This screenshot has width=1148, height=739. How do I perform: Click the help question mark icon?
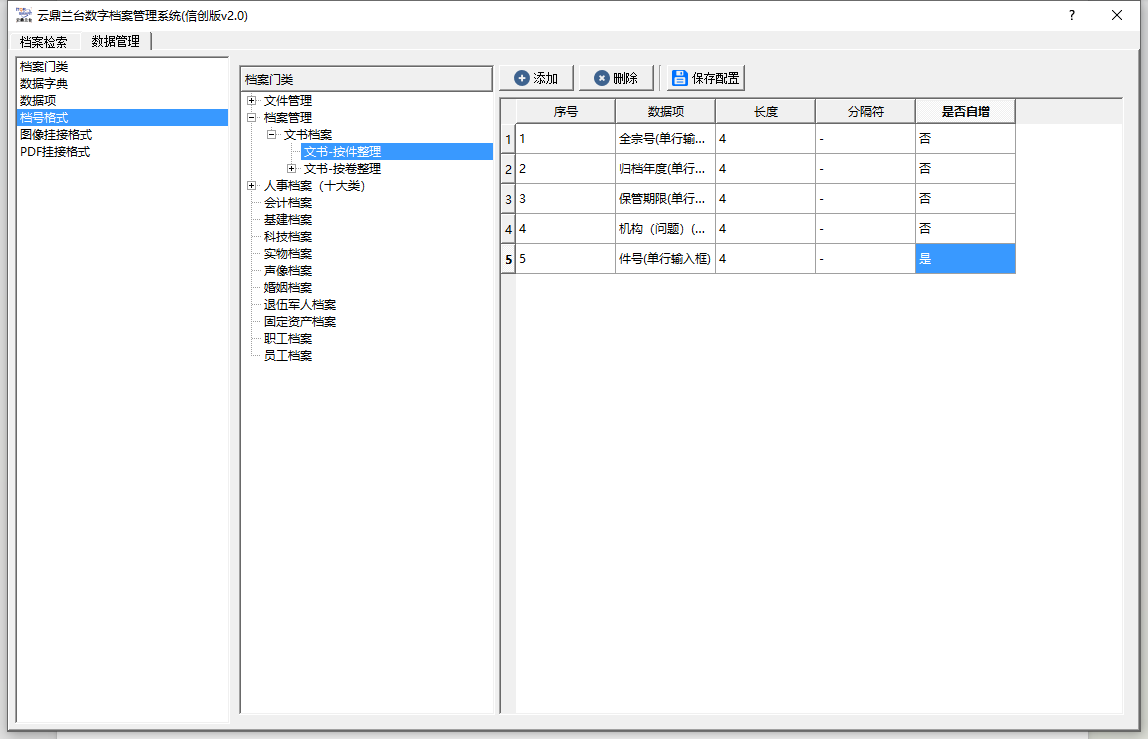coord(1072,15)
